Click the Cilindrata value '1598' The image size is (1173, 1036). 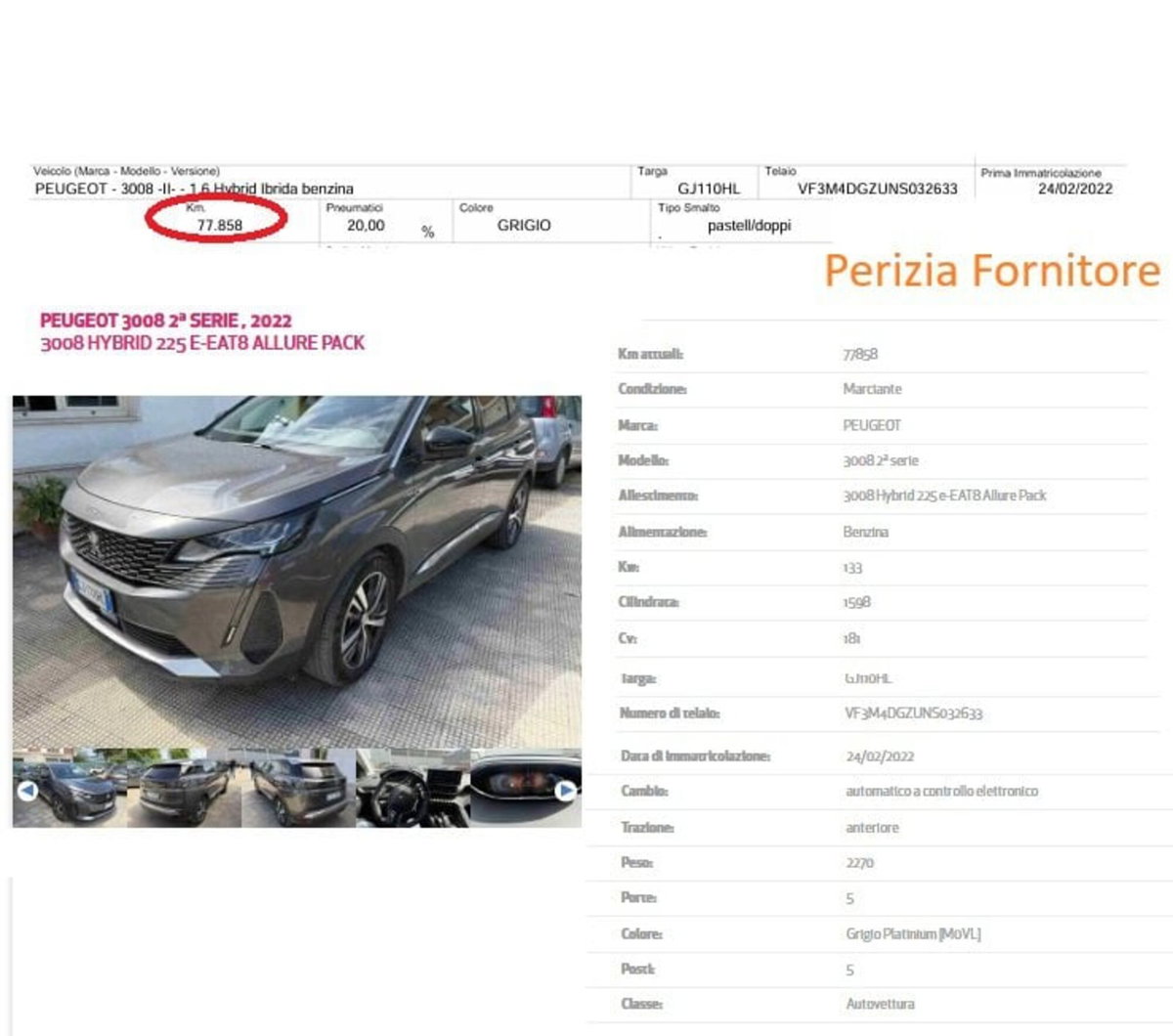coord(856,603)
